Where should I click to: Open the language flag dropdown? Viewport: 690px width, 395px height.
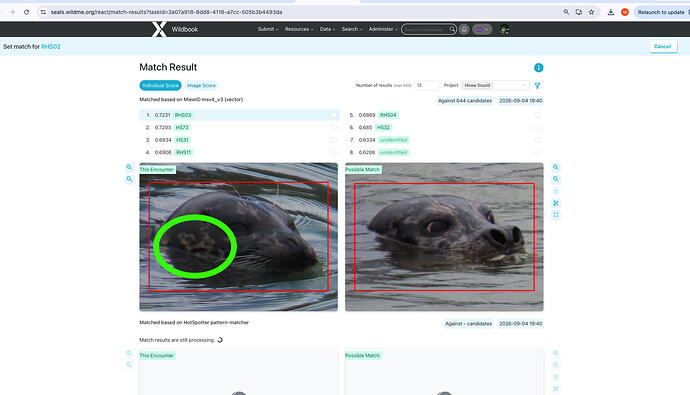tap(482, 29)
